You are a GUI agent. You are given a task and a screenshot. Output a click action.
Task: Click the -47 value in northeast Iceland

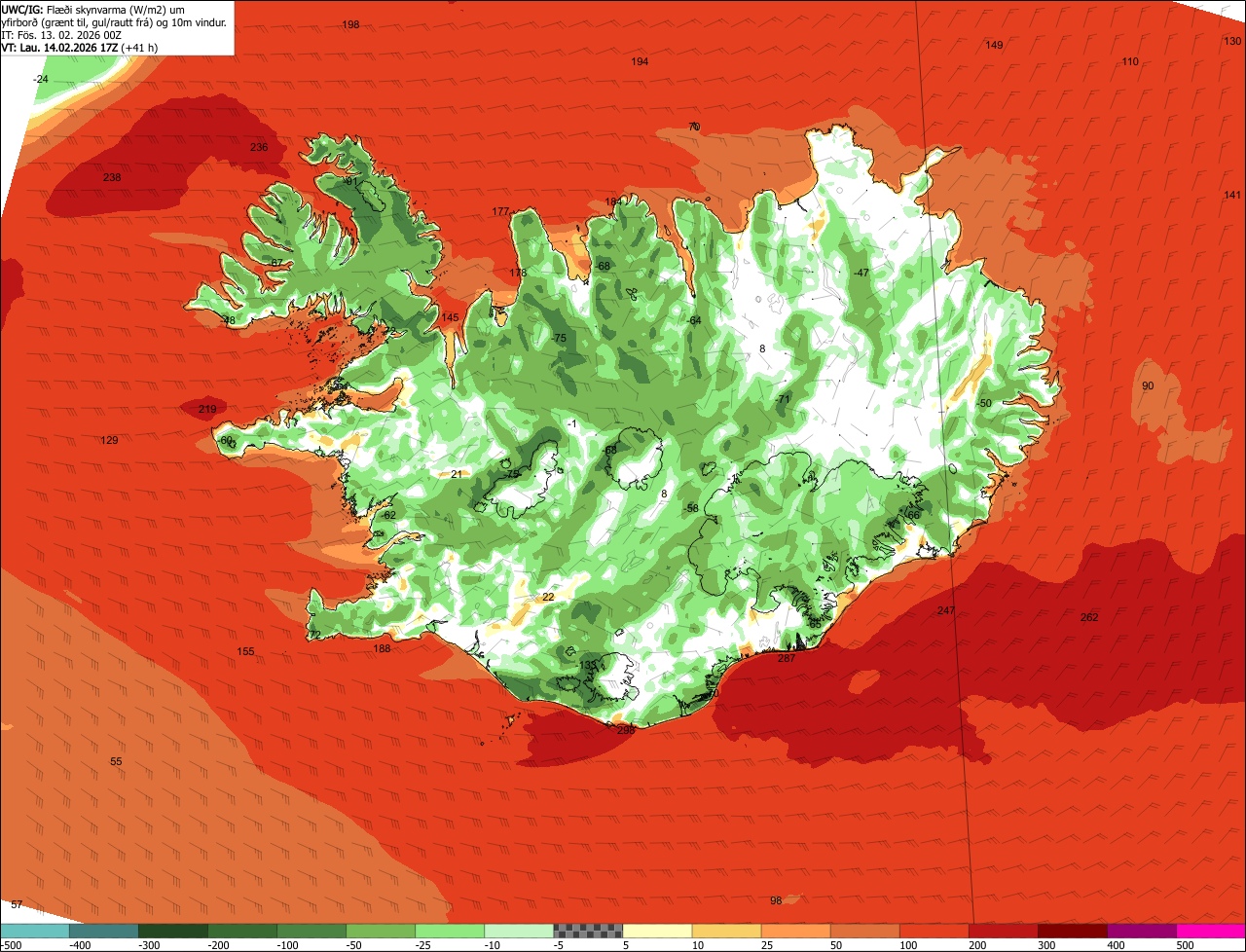861,273
